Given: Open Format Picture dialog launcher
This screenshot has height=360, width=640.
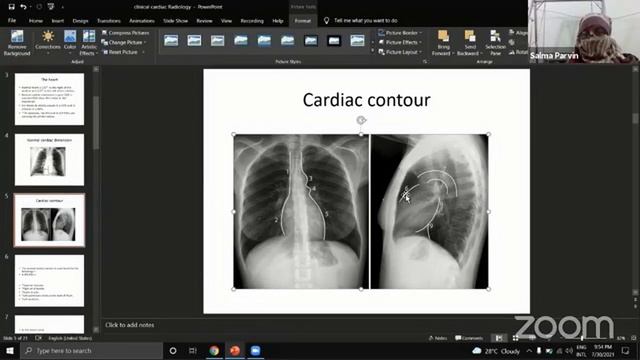Looking at the screenshot, I should pos(425,62).
